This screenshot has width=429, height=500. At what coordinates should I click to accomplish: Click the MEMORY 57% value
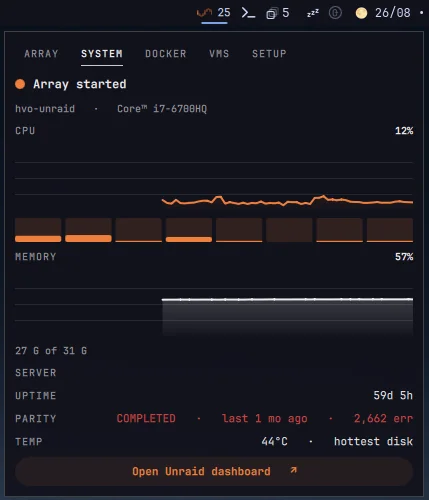tap(404, 257)
